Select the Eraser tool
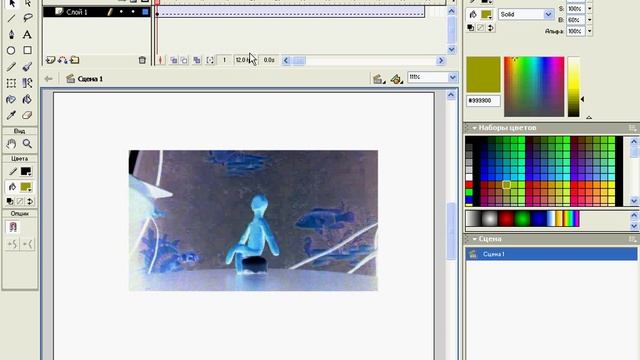640x360 pixels. pyautogui.click(x=27, y=115)
